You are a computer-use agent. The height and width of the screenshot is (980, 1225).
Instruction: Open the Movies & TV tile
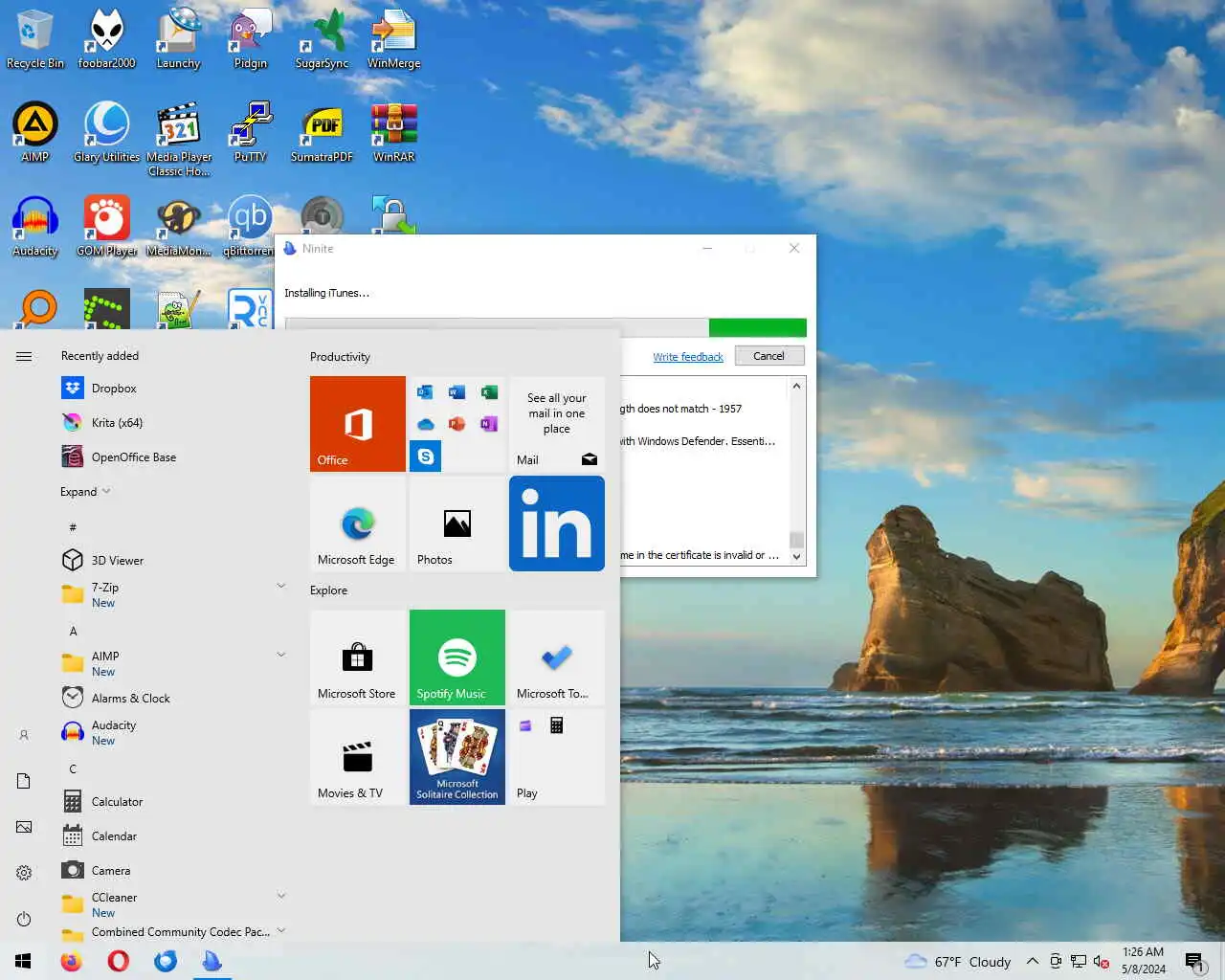[x=358, y=757]
